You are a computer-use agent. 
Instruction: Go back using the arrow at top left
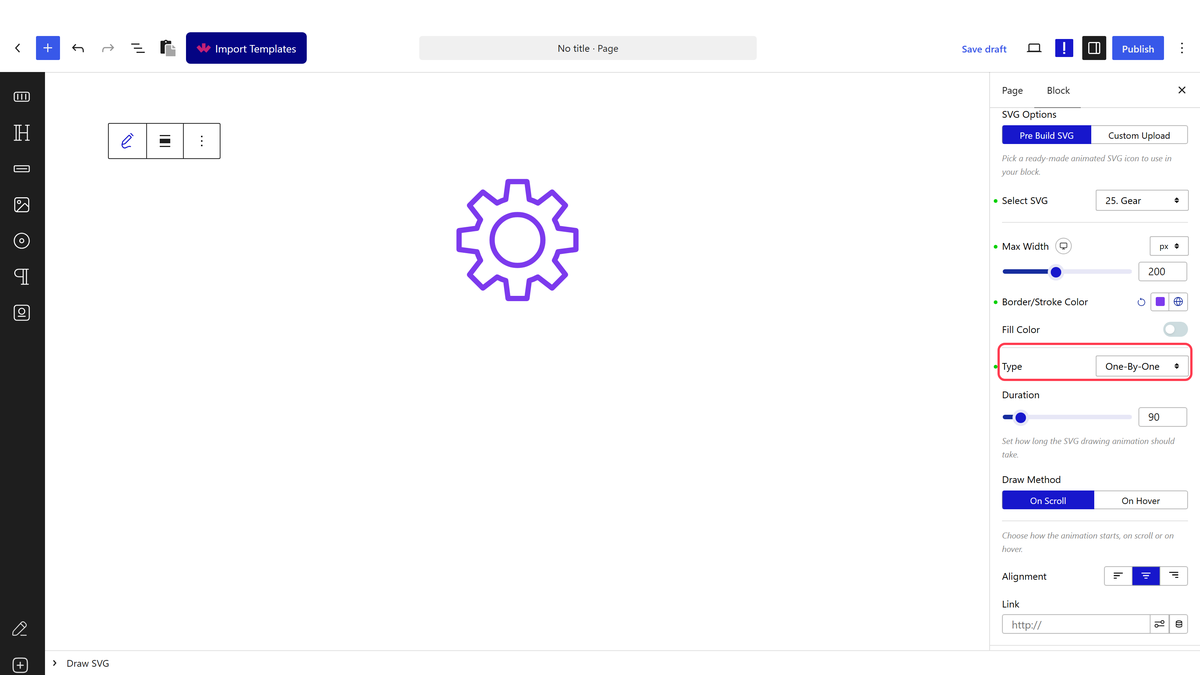click(x=17, y=48)
